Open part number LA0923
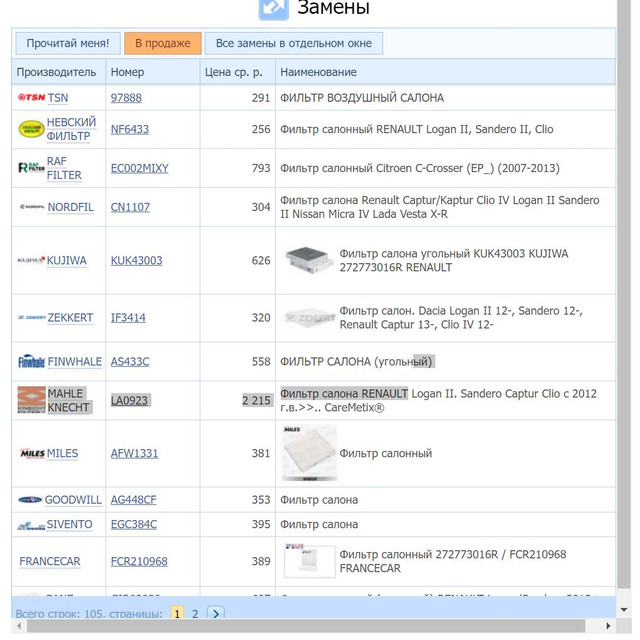 [129, 401]
